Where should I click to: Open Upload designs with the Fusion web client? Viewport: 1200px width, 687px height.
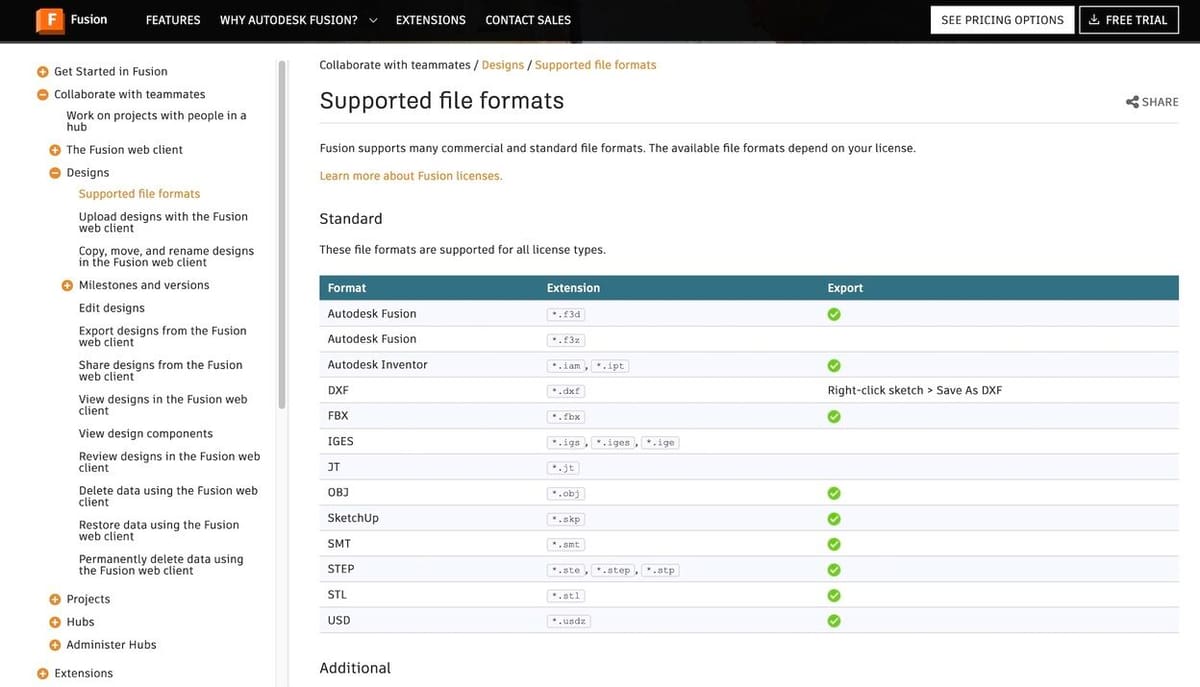point(163,222)
